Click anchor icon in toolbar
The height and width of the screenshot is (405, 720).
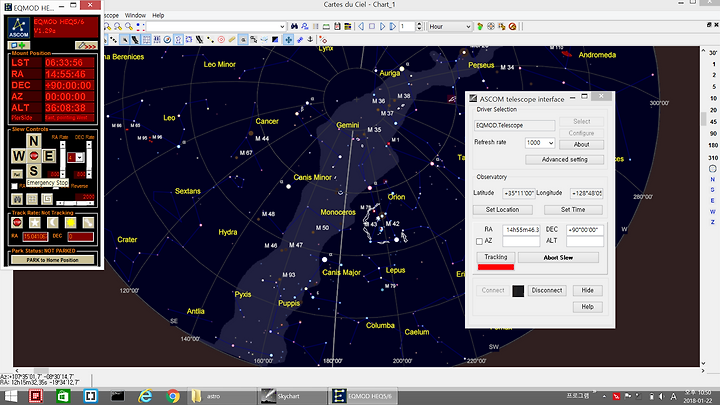[x=310, y=40]
